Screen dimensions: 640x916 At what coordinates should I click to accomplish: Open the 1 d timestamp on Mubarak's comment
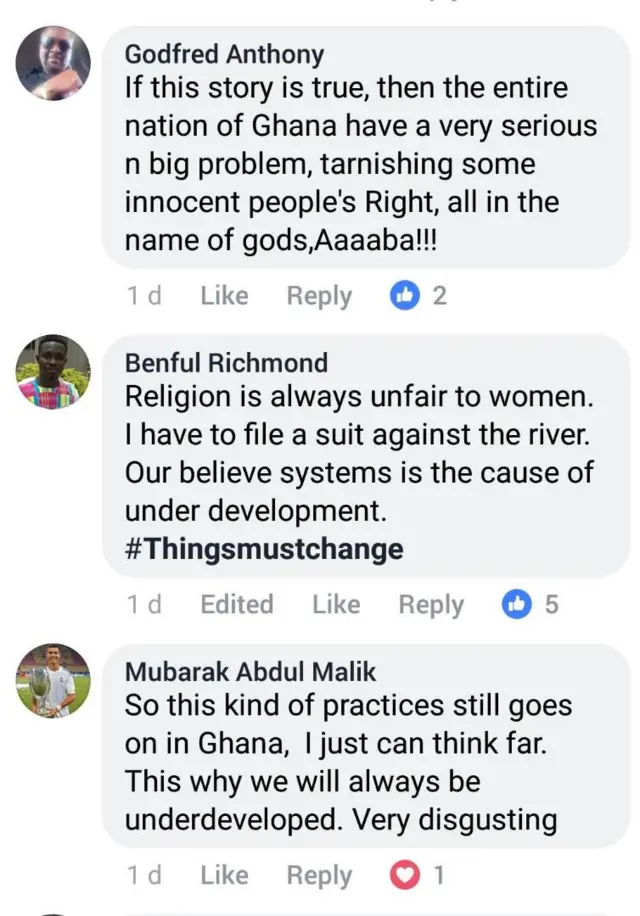(145, 874)
